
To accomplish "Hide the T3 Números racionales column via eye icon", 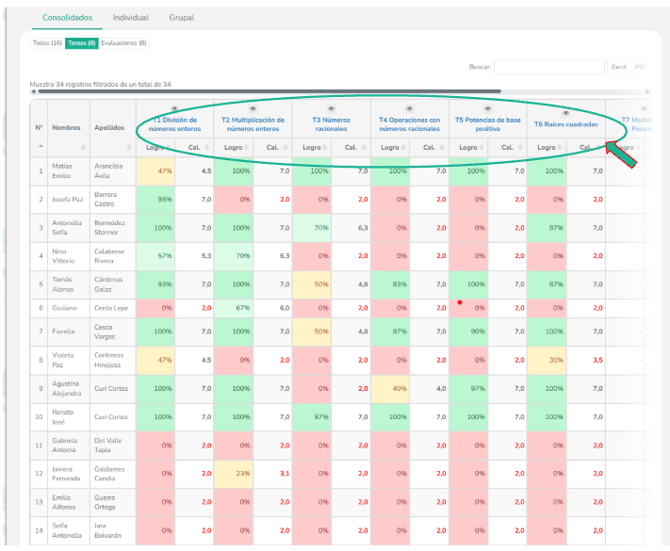I will (x=331, y=108).
